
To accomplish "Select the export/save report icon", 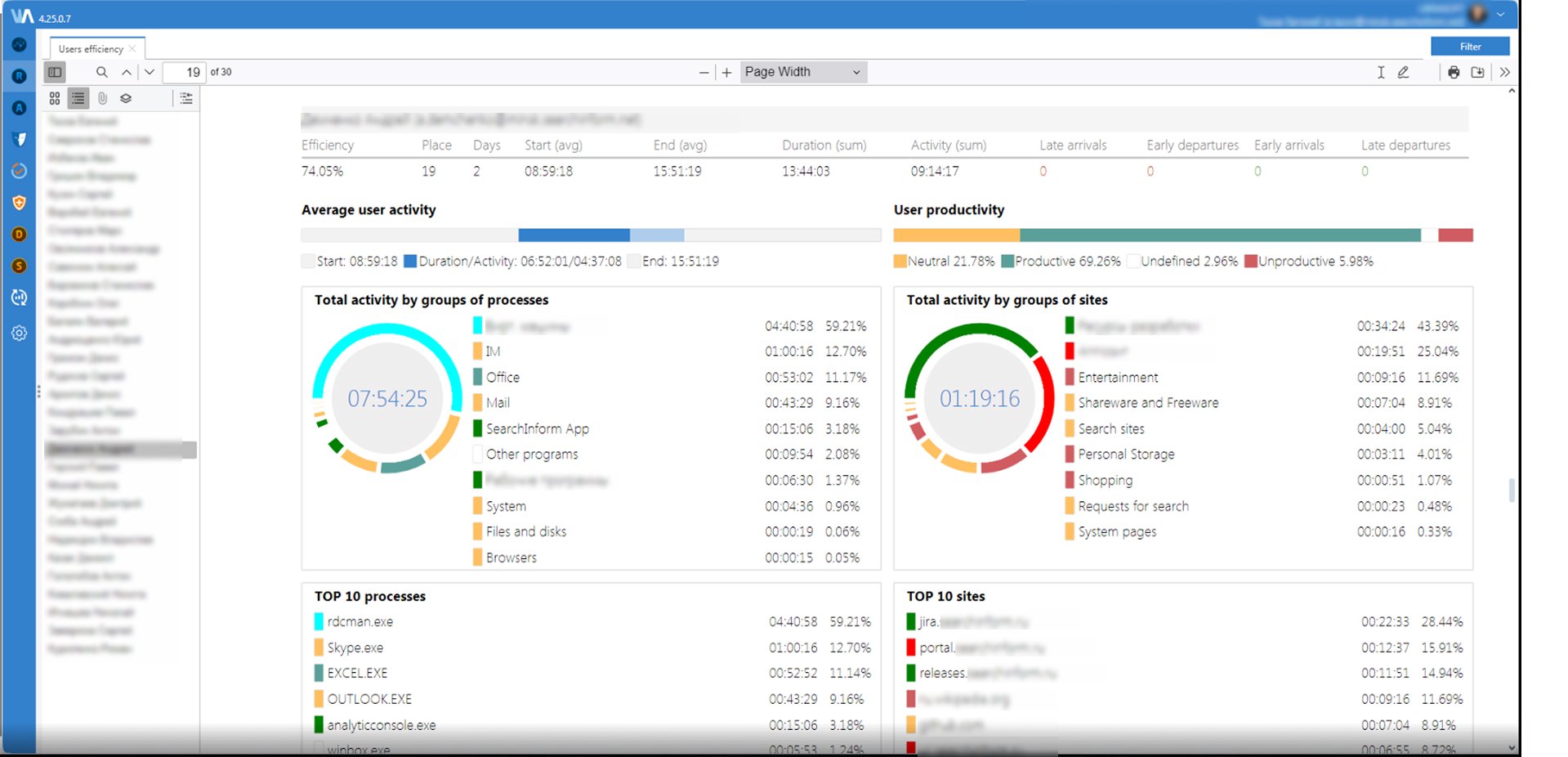I will (1477, 72).
